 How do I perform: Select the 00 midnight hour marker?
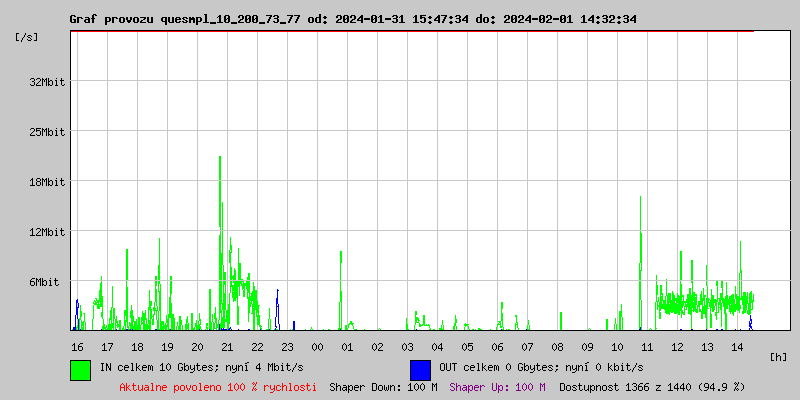(x=317, y=346)
